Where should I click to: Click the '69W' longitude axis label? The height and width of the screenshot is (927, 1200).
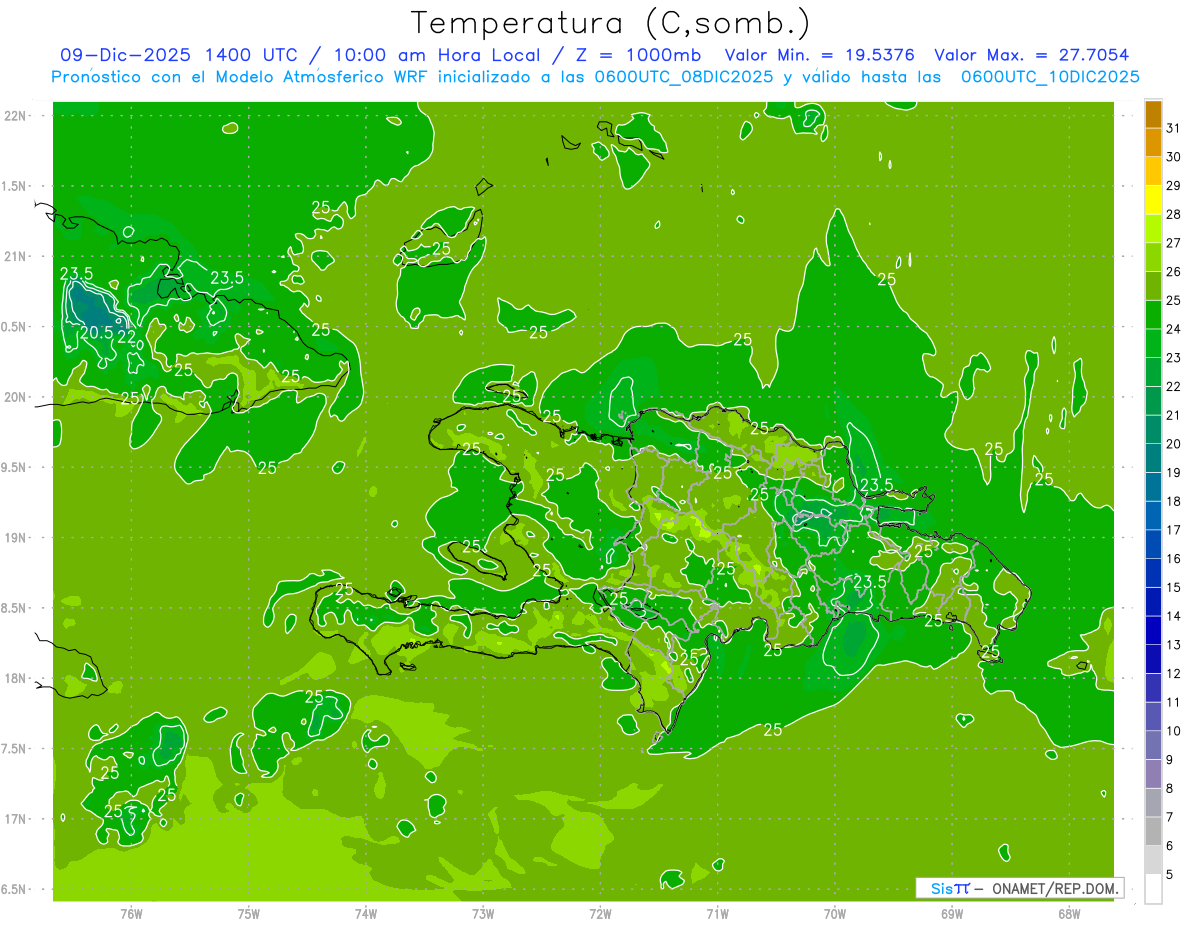[x=952, y=913]
